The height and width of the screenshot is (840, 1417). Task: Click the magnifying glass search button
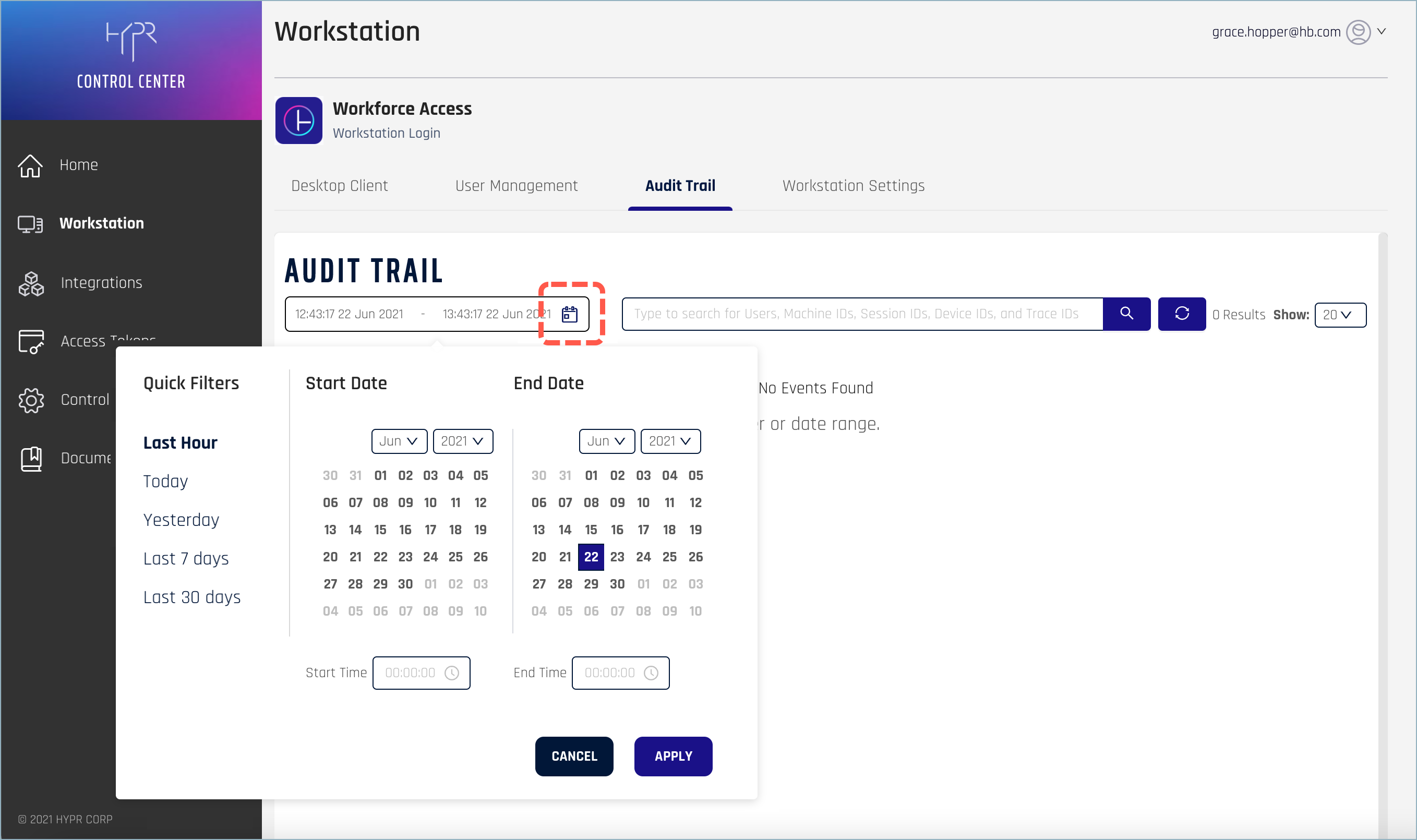click(x=1126, y=314)
